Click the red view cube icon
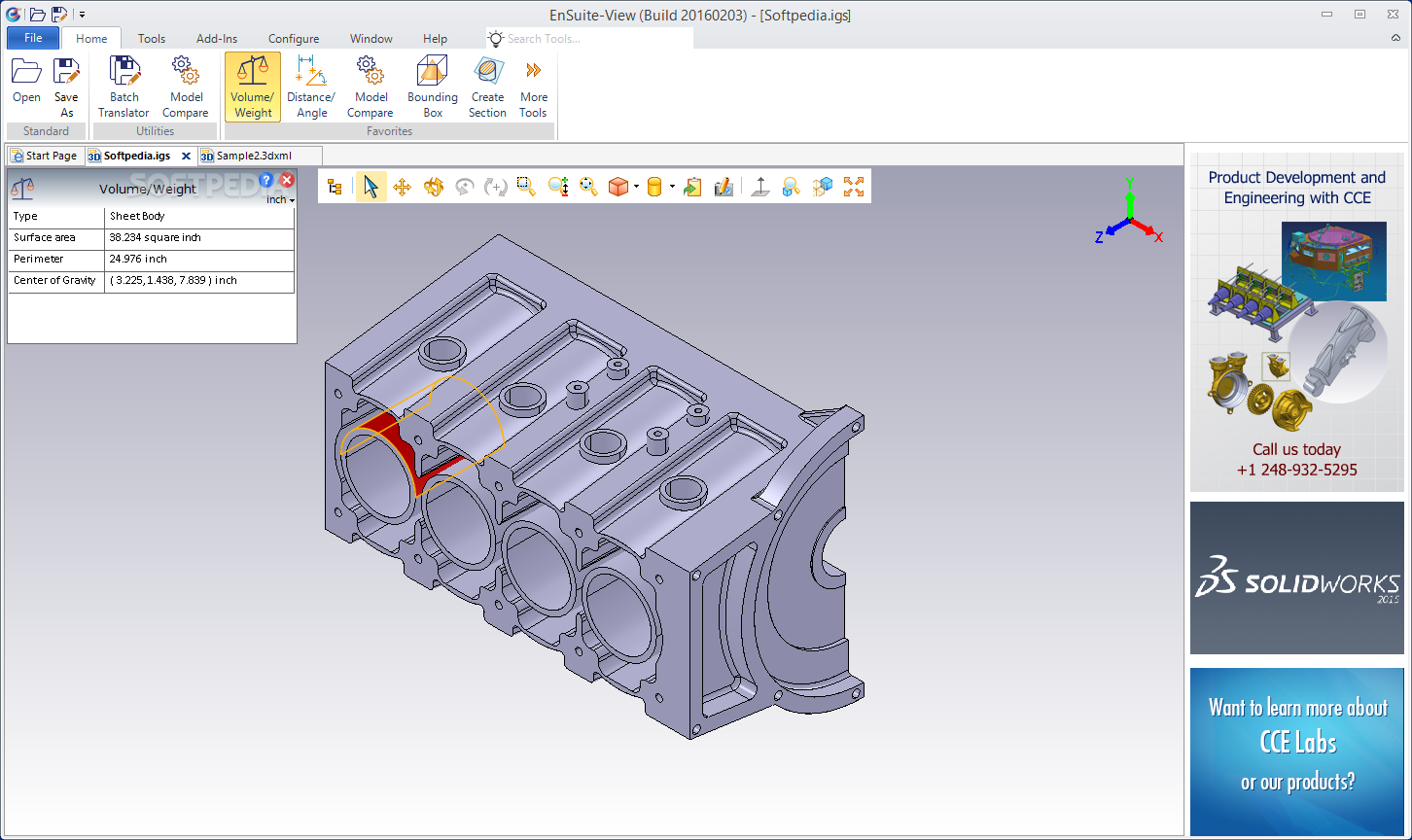The height and width of the screenshot is (840, 1412). pyautogui.click(x=618, y=187)
